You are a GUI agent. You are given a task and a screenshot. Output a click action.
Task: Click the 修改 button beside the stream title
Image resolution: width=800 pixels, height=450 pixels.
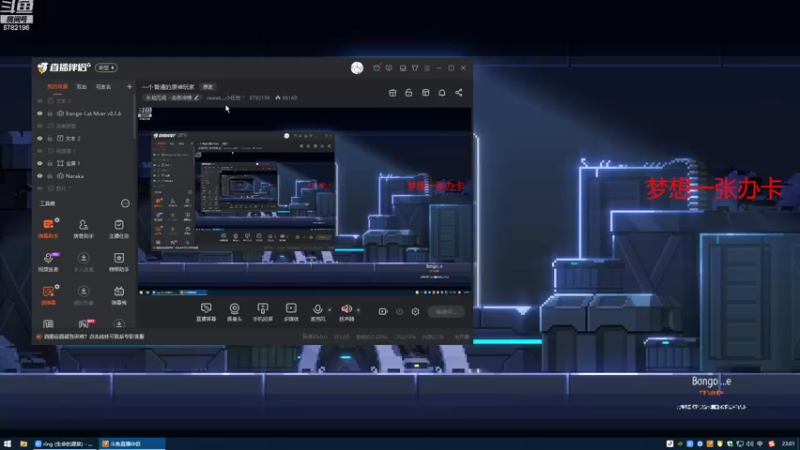208,87
